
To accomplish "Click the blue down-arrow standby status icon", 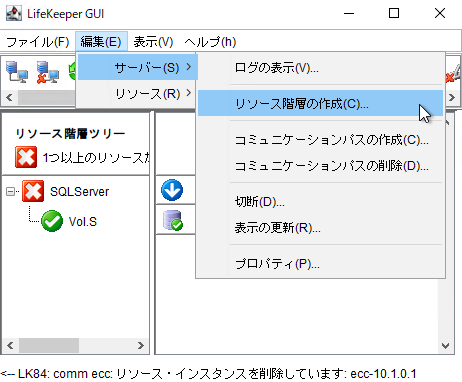I will click(172, 190).
